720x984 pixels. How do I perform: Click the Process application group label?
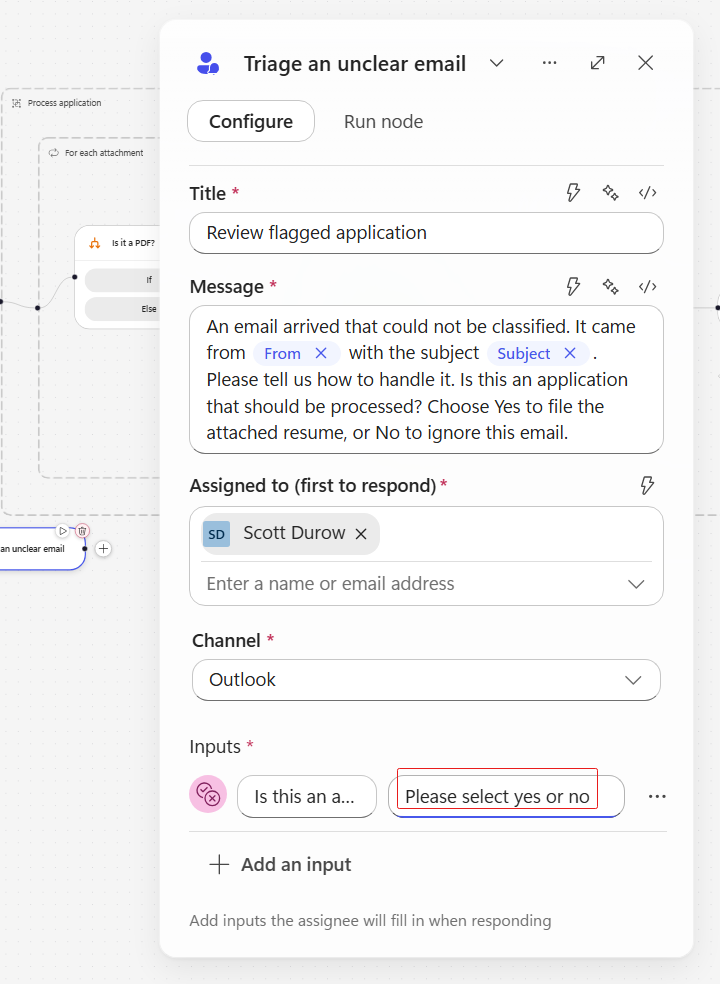coord(65,103)
